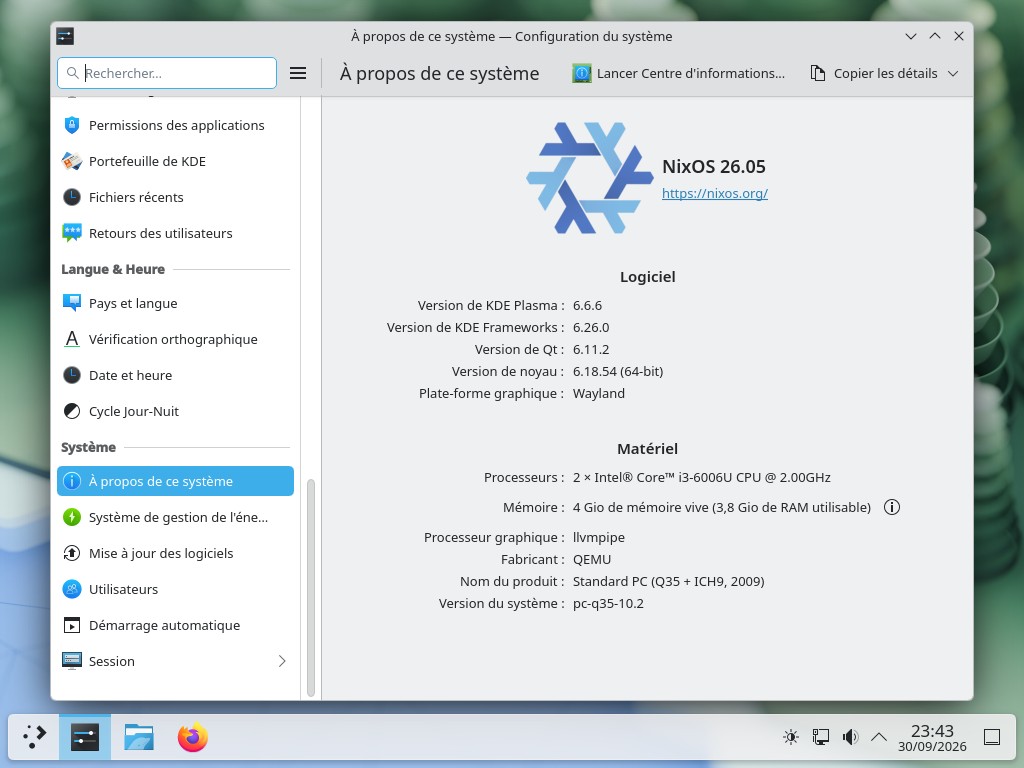Click Lancer Centre d'informations button
Screen dimensions: 1024x768
(x=679, y=73)
